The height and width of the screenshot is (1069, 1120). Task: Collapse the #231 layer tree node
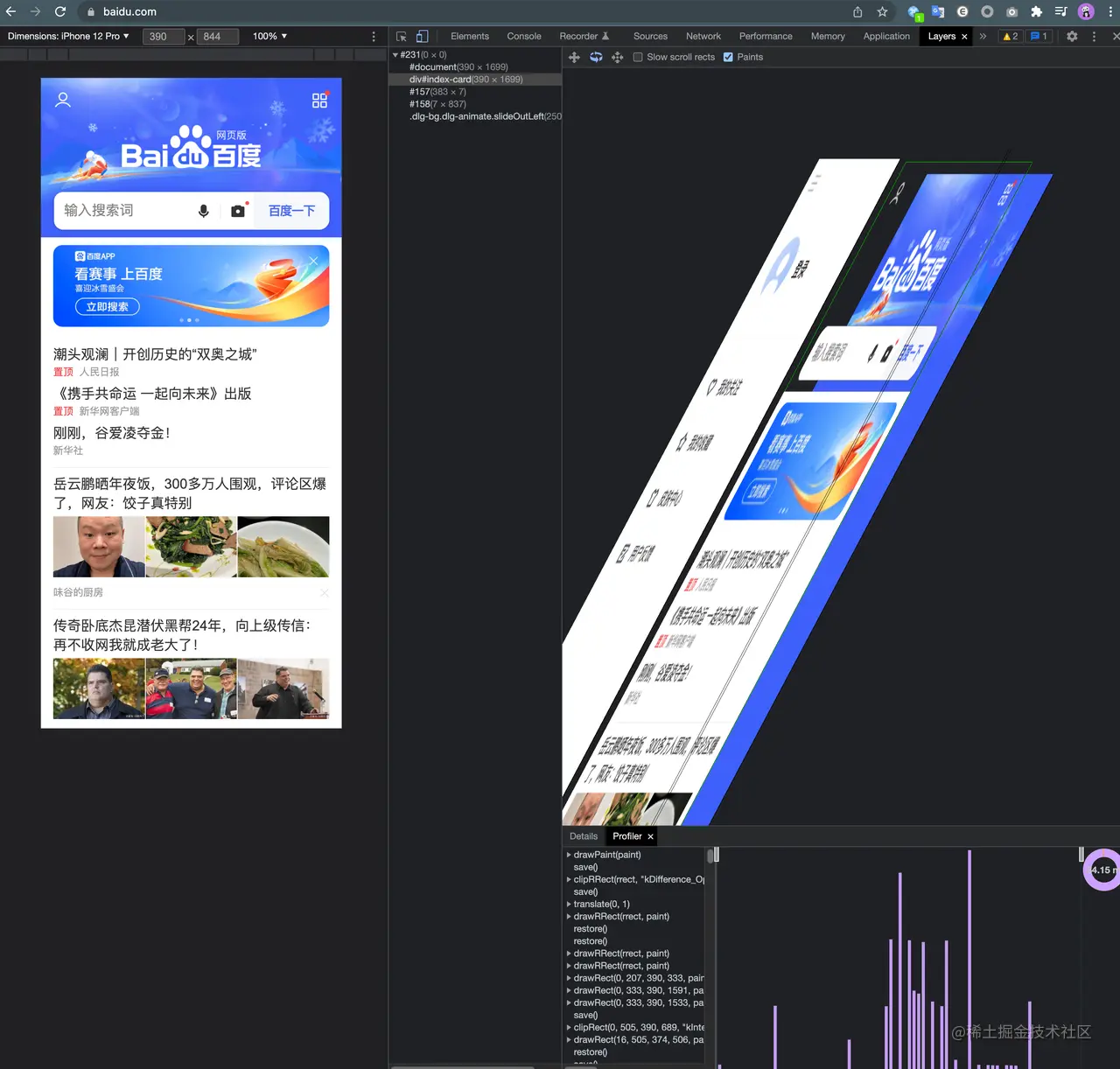pos(395,55)
